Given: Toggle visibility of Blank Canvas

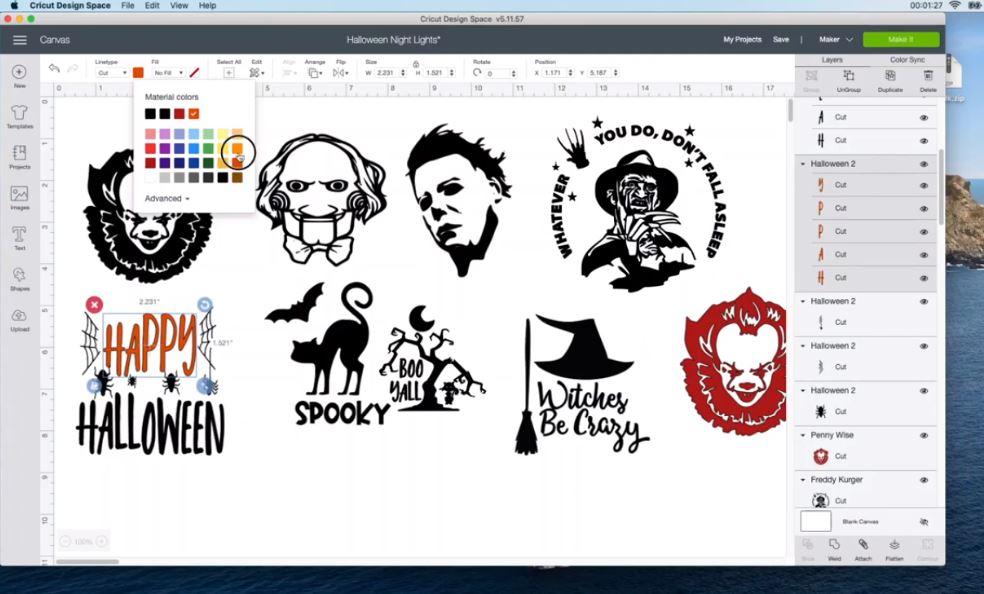Looking at the screenshot, I should click(x=923, y=522).
